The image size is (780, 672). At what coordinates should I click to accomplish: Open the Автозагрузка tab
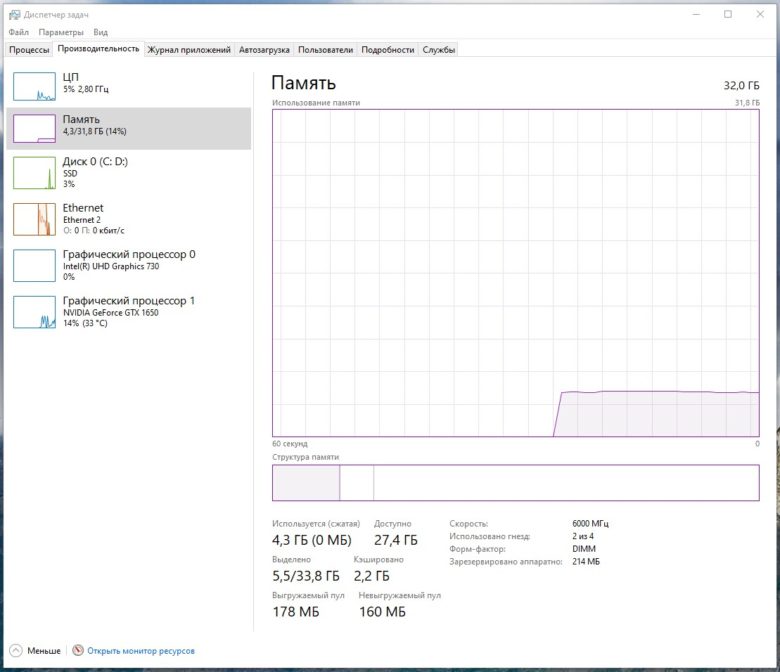pyautogui.click(x=264, y=50)
